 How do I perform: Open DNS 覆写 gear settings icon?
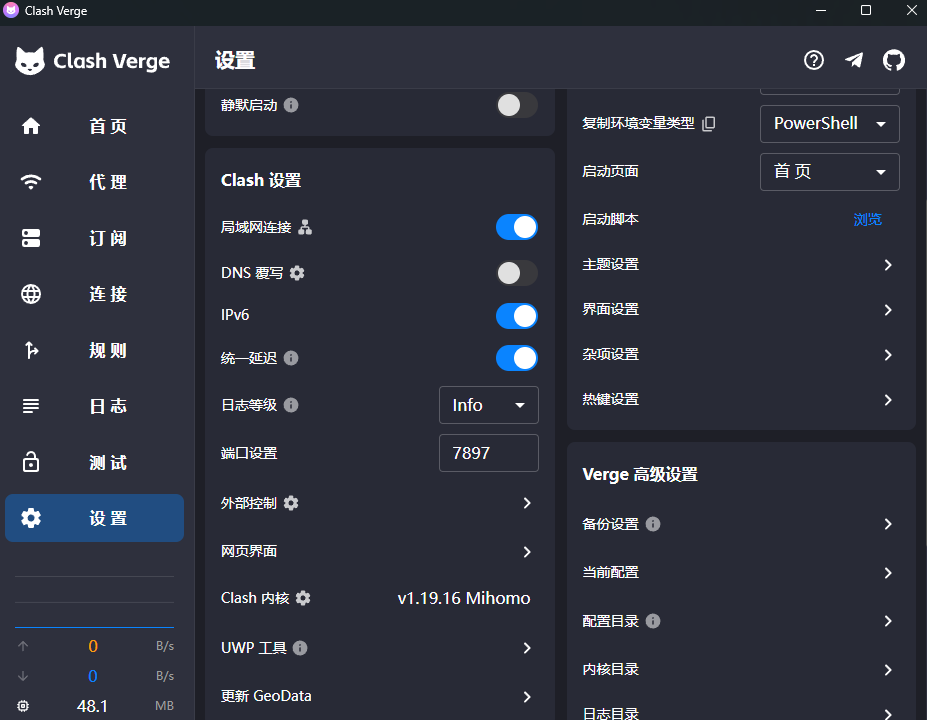(x=297, y=273)
